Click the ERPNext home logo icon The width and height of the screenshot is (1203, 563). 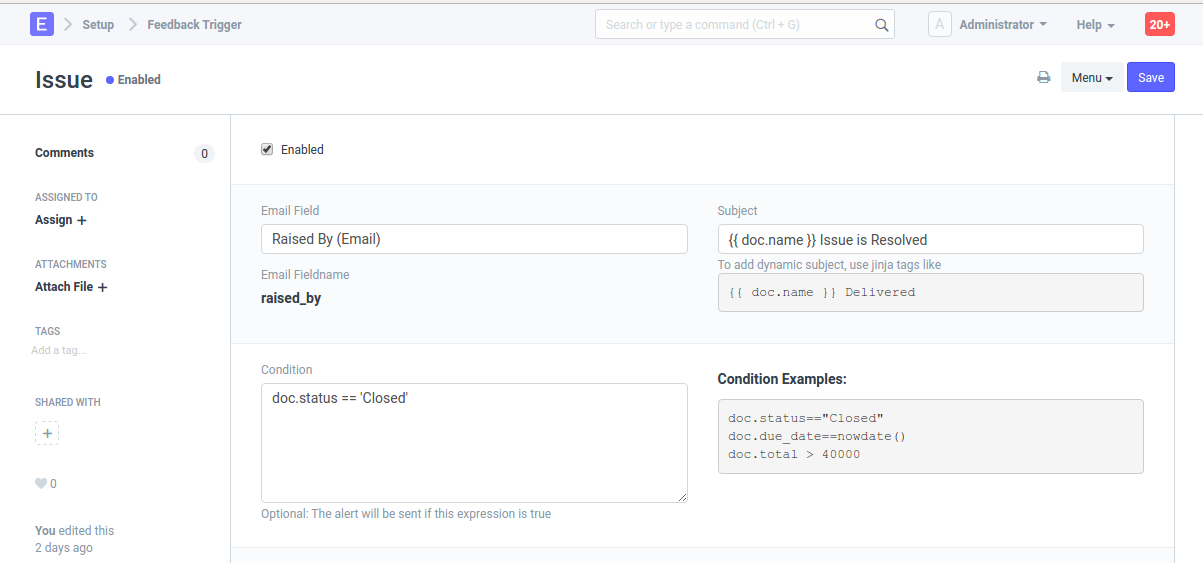(x=42, y=24)
